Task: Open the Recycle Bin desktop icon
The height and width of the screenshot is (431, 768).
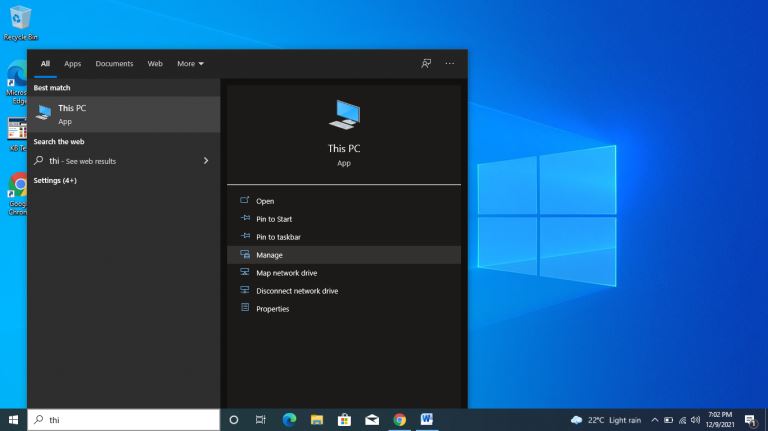Action: [20, 23]
